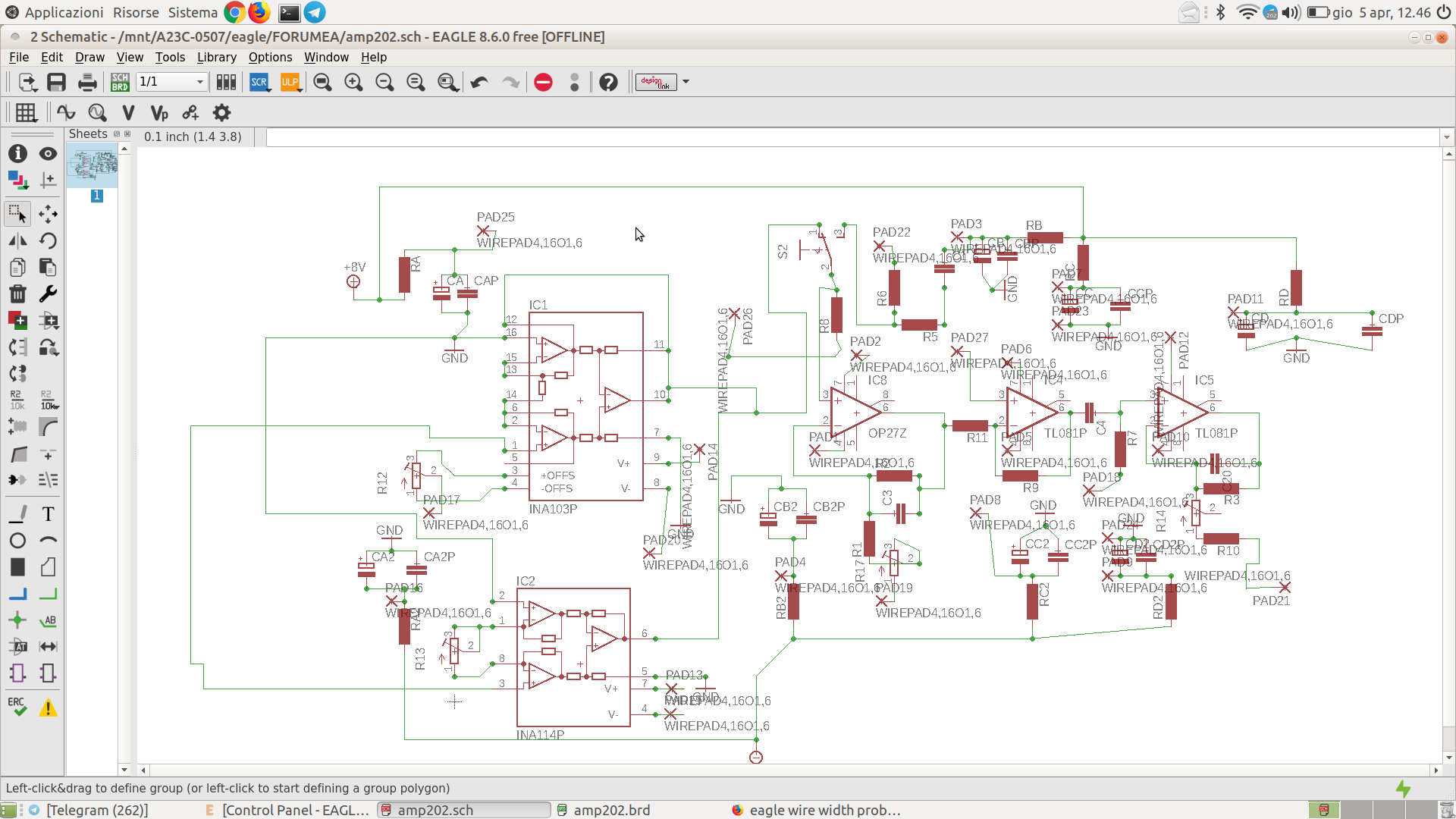Toggle the Show eye tool
This screenshot has width=1456, height=819.
pyautogui.click(x=48, y=154)
